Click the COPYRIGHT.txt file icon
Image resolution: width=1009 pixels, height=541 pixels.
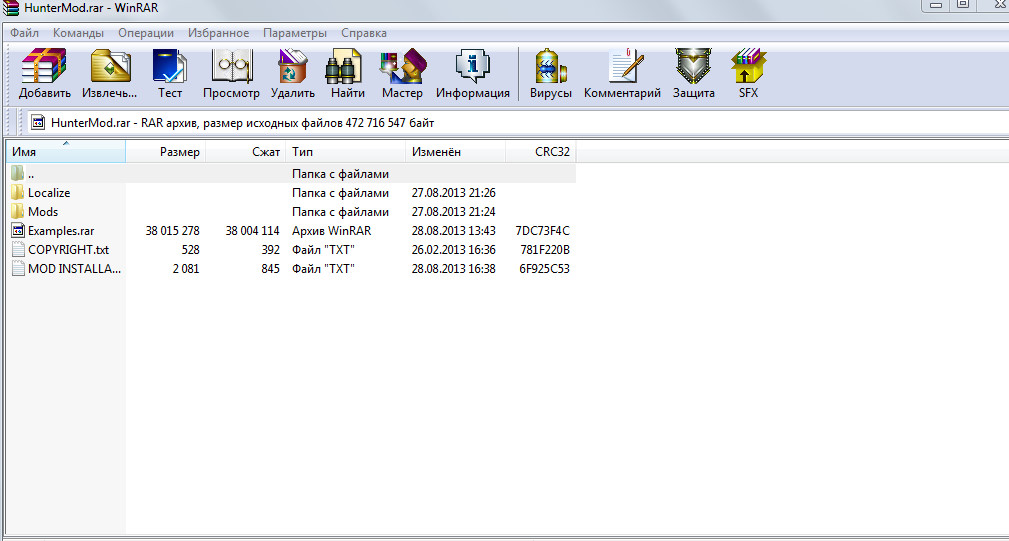click(18, 249)
